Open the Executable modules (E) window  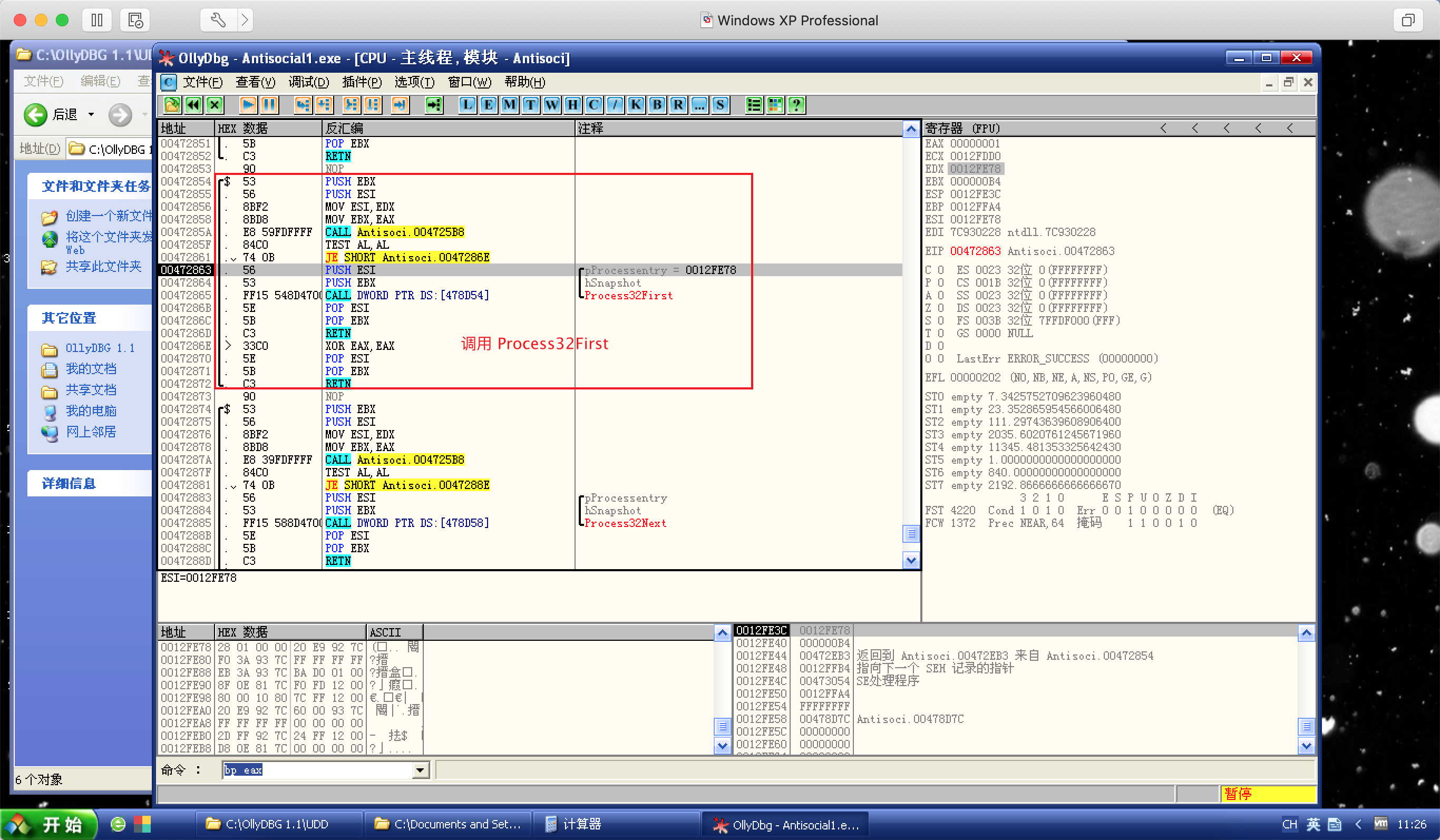pyautogui.click(x=488, y=104)
